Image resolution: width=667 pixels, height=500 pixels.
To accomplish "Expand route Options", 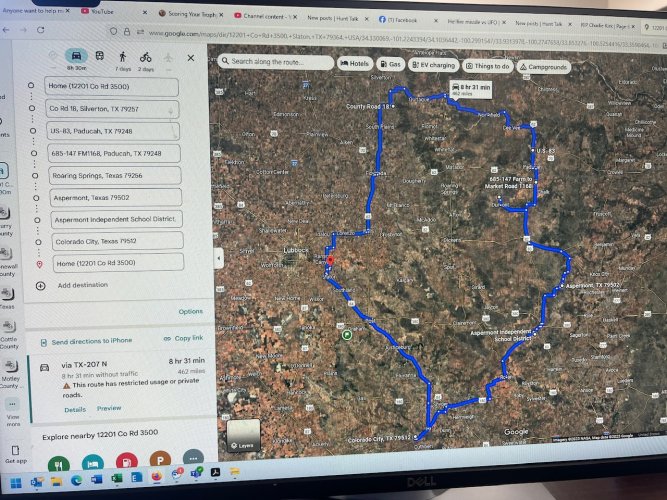I will coord(190,312).
